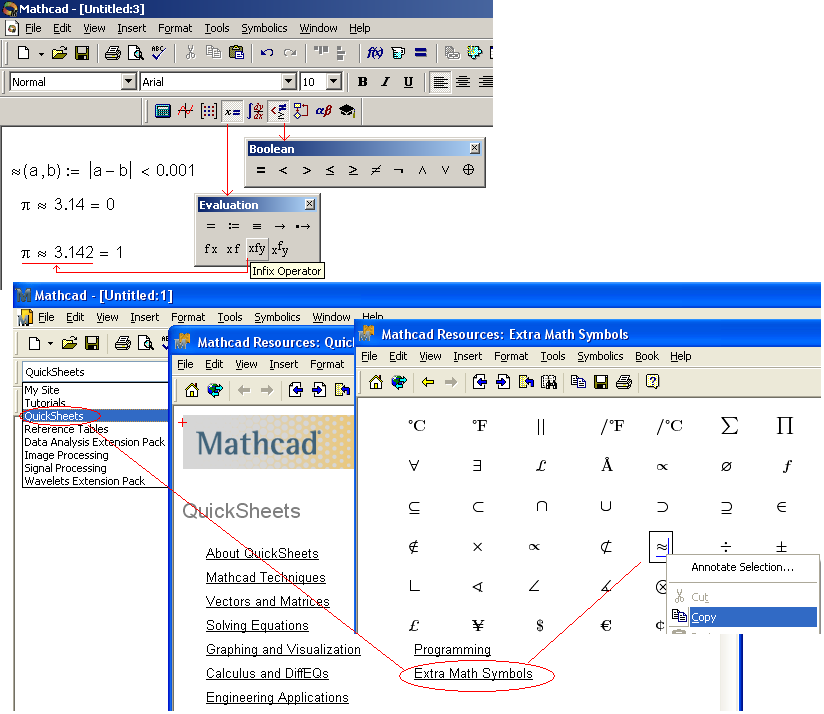The image size is (824, 714).
Task: Set Align Left paragraph button
Action: click(x=440, y=81)
